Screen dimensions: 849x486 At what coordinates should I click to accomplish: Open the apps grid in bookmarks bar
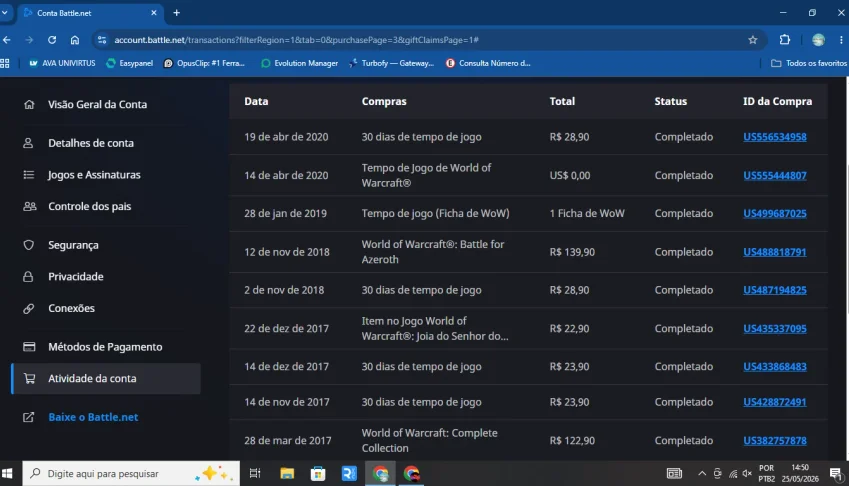(x=5, y=63)
